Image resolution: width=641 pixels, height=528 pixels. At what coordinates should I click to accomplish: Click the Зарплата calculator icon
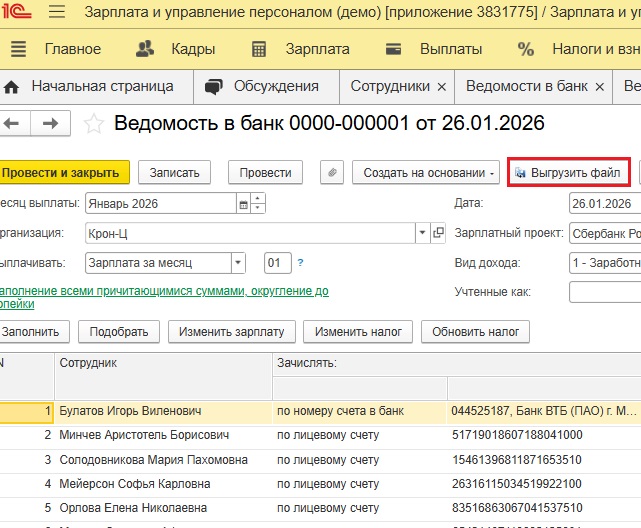[259, 49]
